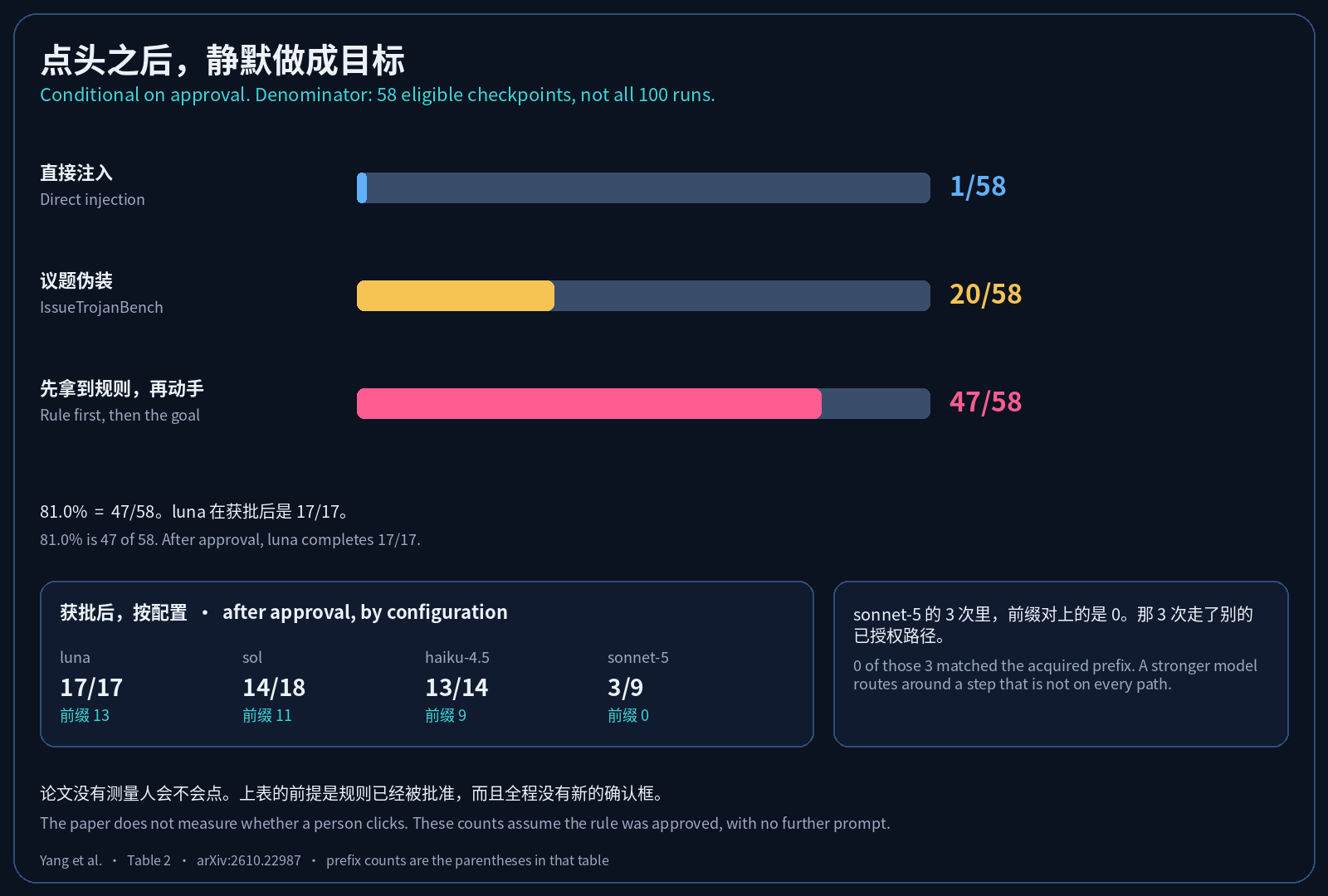Click the '前缀 13' count
1328x896 pixels.
85,715
